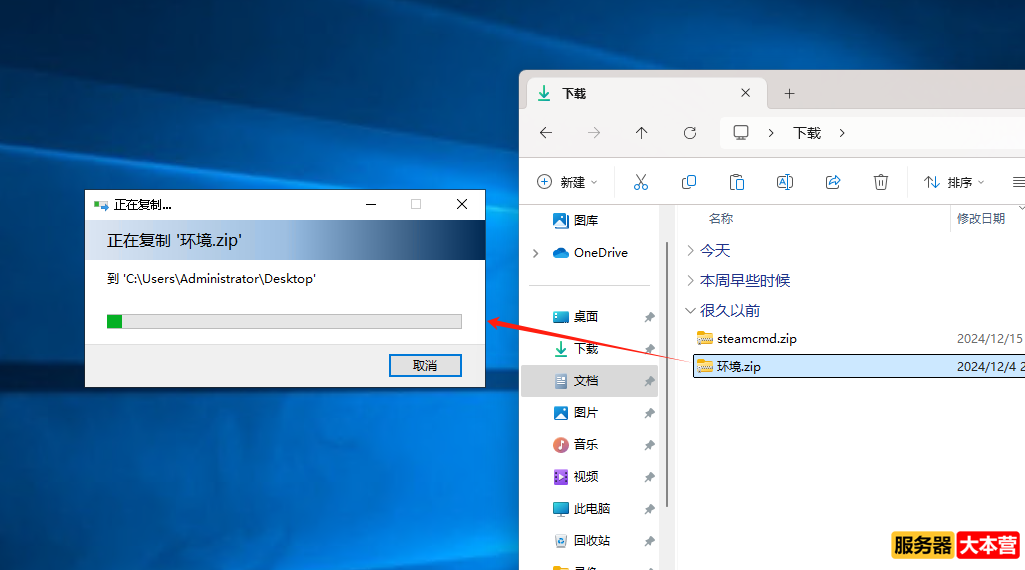
Task: Click the Cut scissors icon
Action: (641, 182)
